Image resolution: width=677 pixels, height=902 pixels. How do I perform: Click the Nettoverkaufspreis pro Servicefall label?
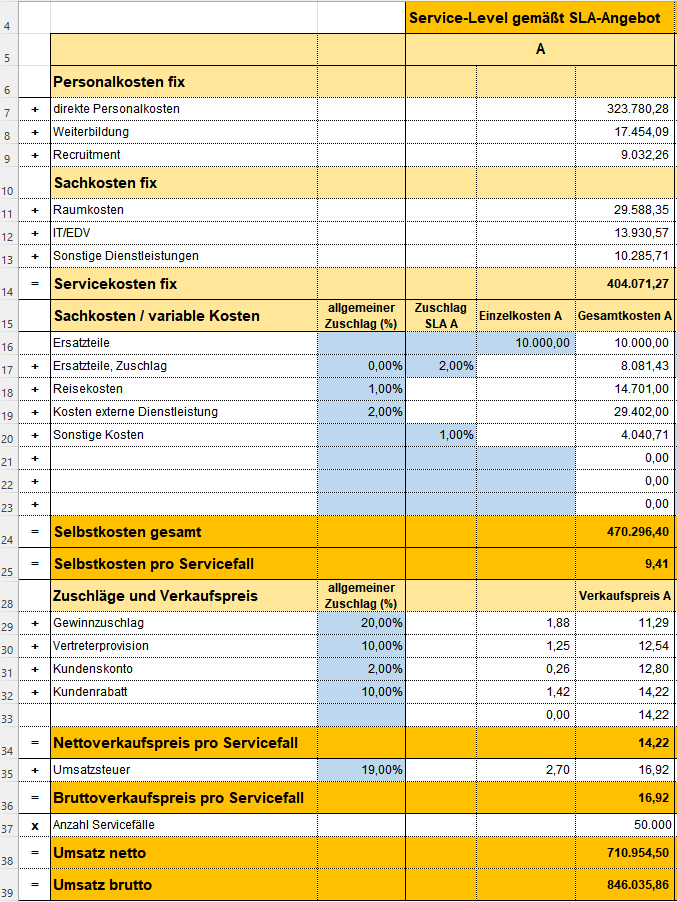183,743
